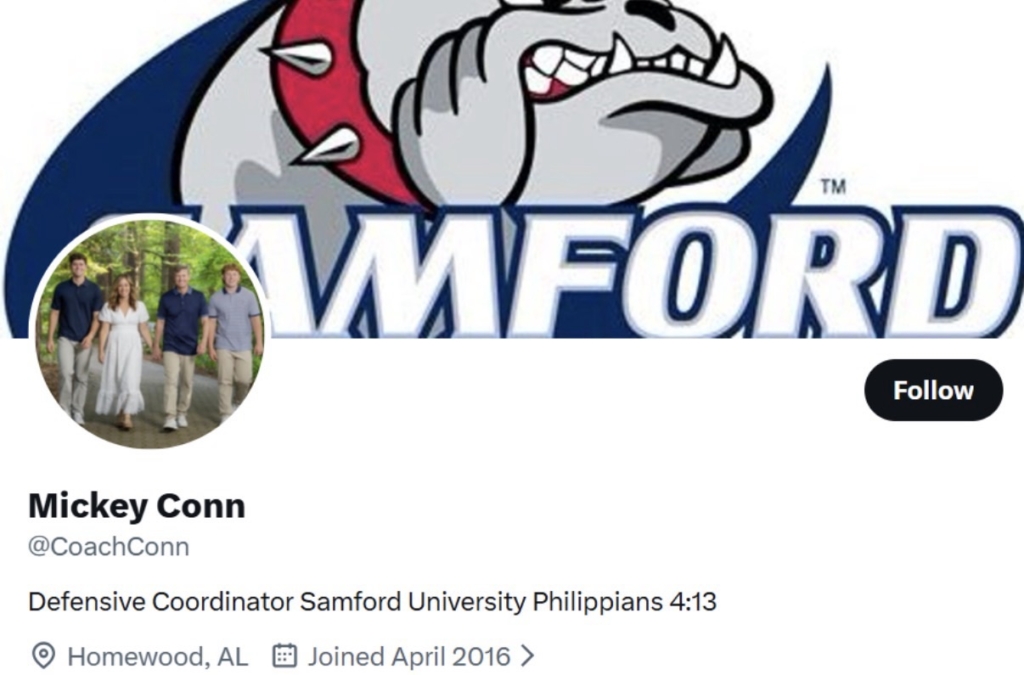Click Samford University in the bio
Viewport: 1024px width, 675px height.
[413, 601]
